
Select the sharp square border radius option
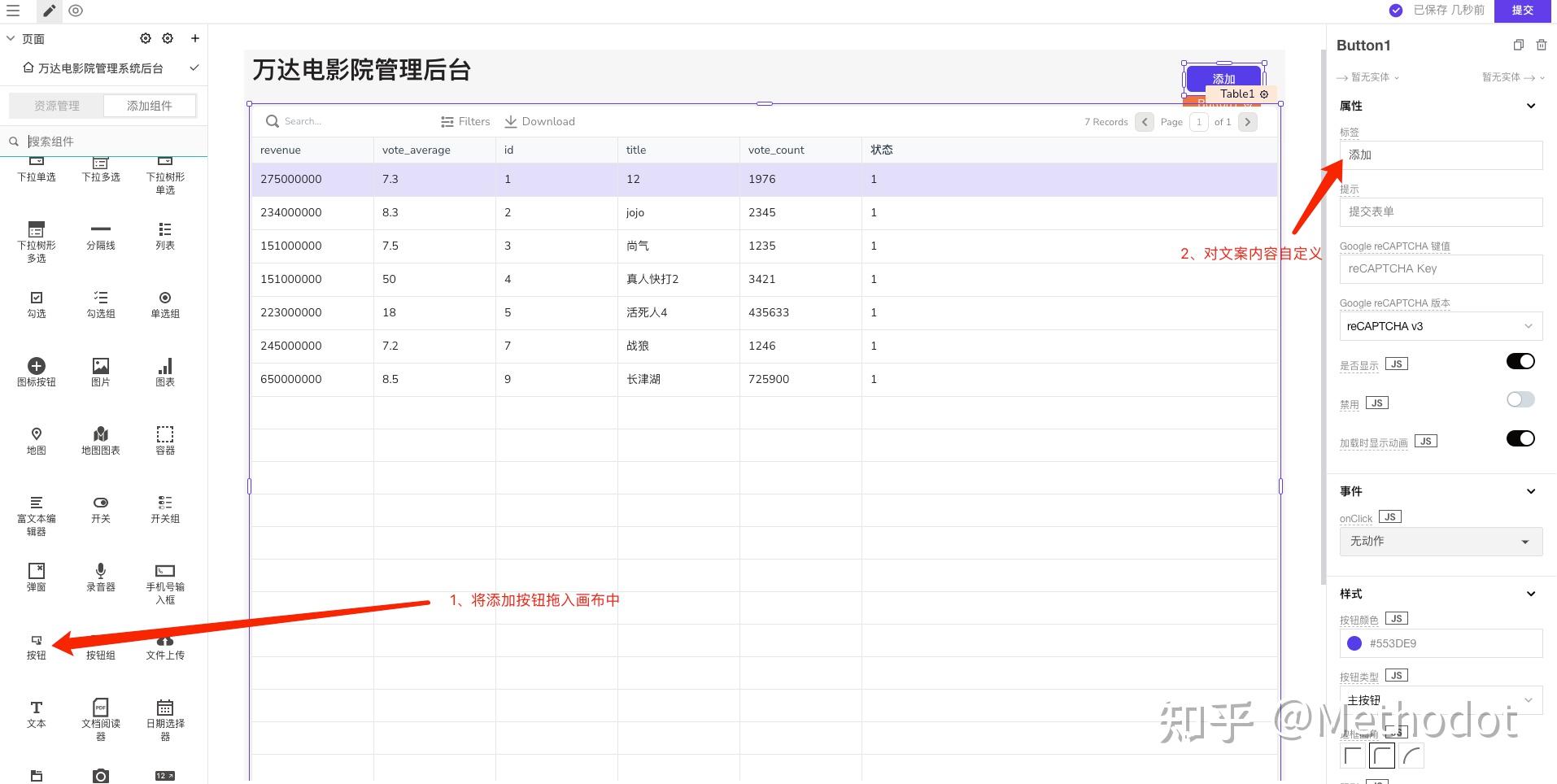click(x=1354, y=756)
